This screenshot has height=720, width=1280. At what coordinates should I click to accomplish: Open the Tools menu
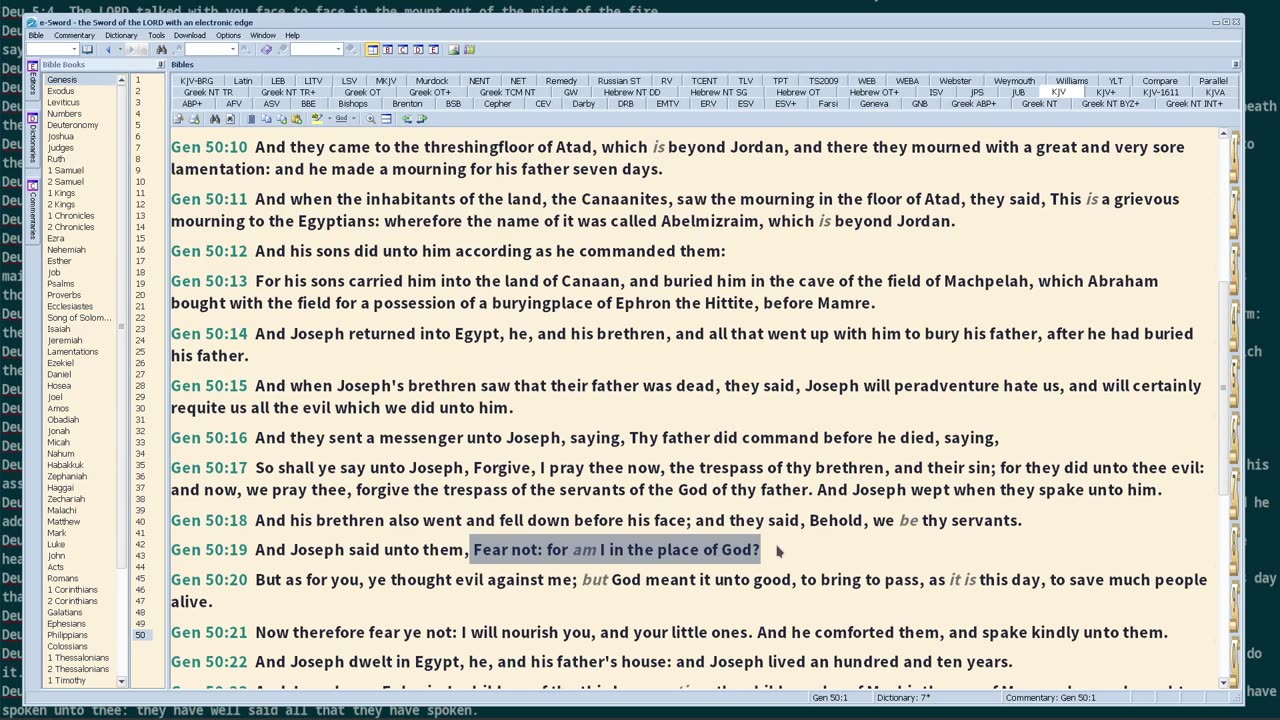click(156, 35)
